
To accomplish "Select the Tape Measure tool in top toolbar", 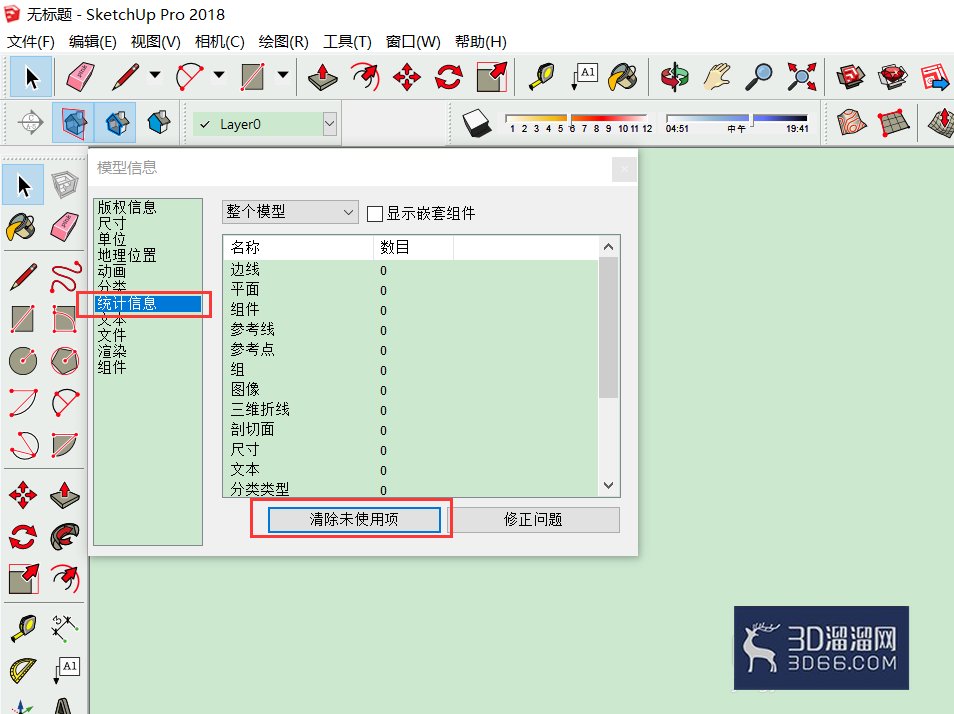I will click(541, 77).
